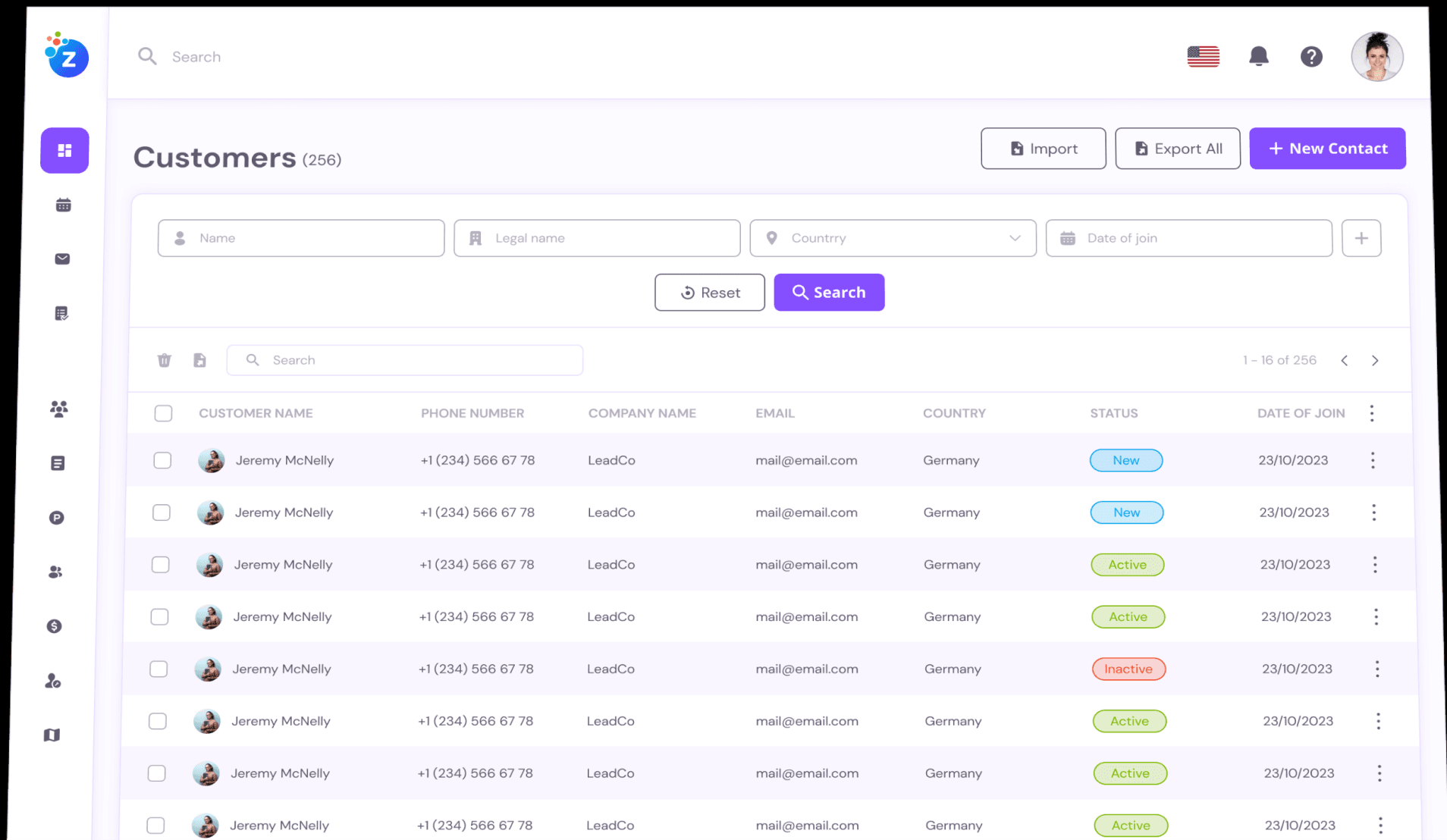Click the Z app logo
The height and width of the screenshot is (840, 1447).
click(67, 55)
